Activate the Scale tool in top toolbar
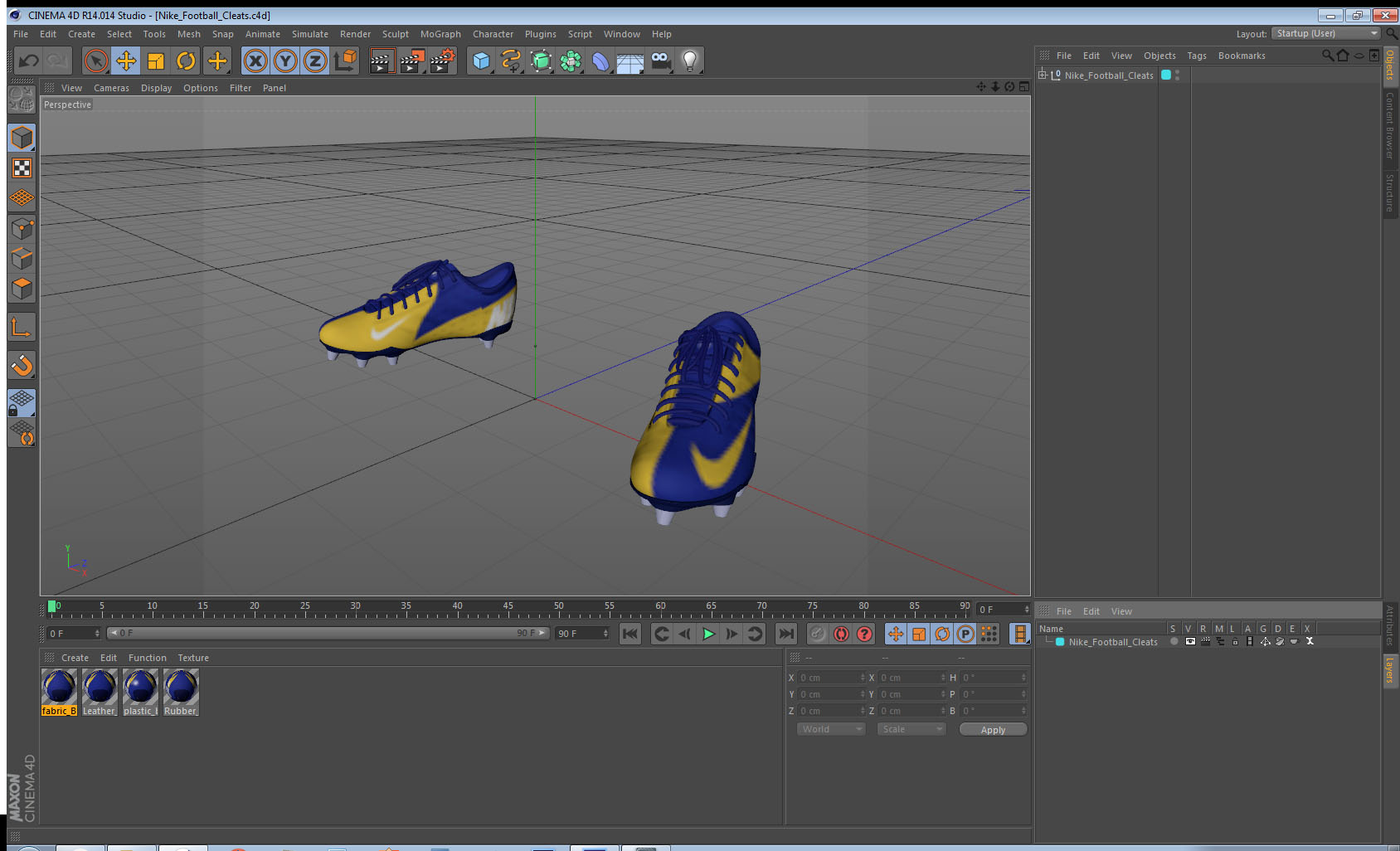Image resolution: width=1400 pixels, height=851 pixels. pos(156,61)
